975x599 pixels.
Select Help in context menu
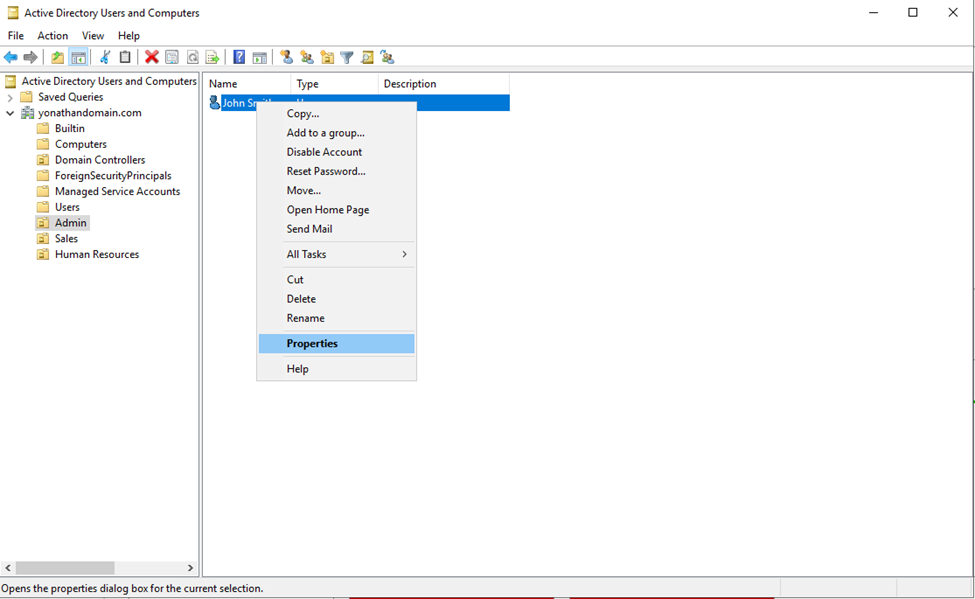(336, 369)
